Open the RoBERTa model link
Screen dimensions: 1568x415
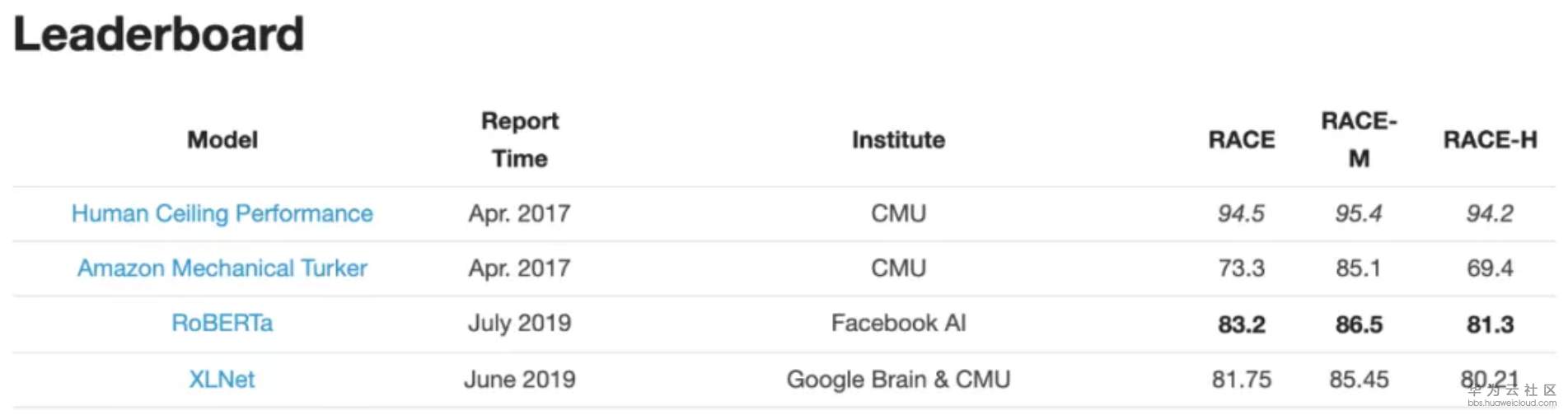pyautogui.click(x=222, y=323)
